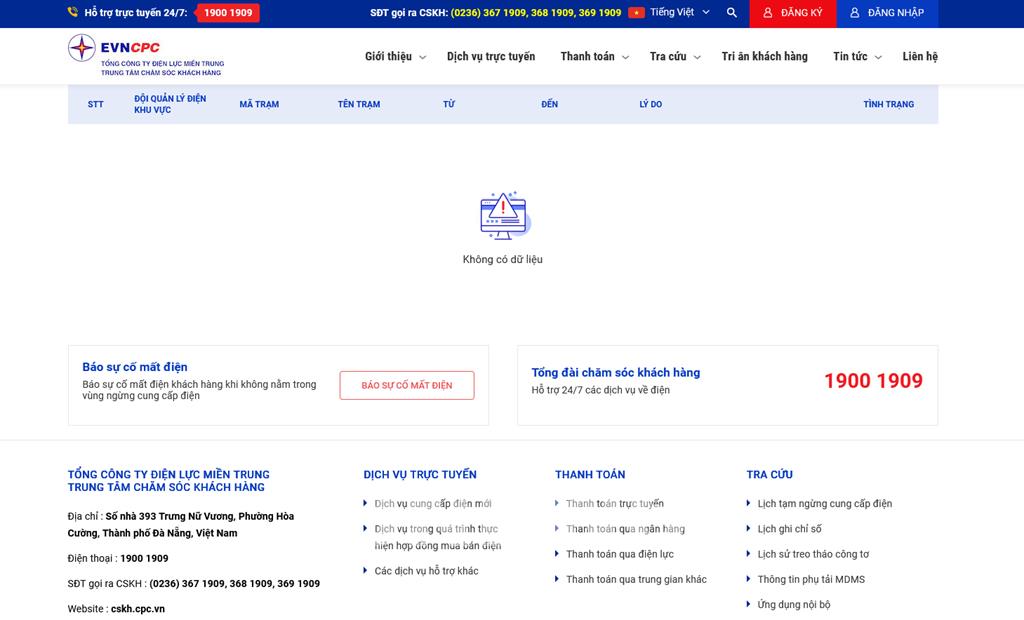Click the Vietnam flag icon
Screen dimensions: 1024x620
pyautogui.click(x=636, y=13)
